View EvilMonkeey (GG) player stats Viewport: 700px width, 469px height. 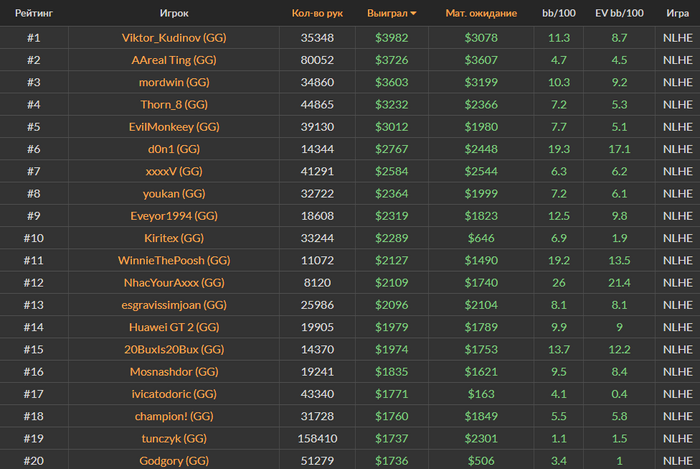(174, 127)
